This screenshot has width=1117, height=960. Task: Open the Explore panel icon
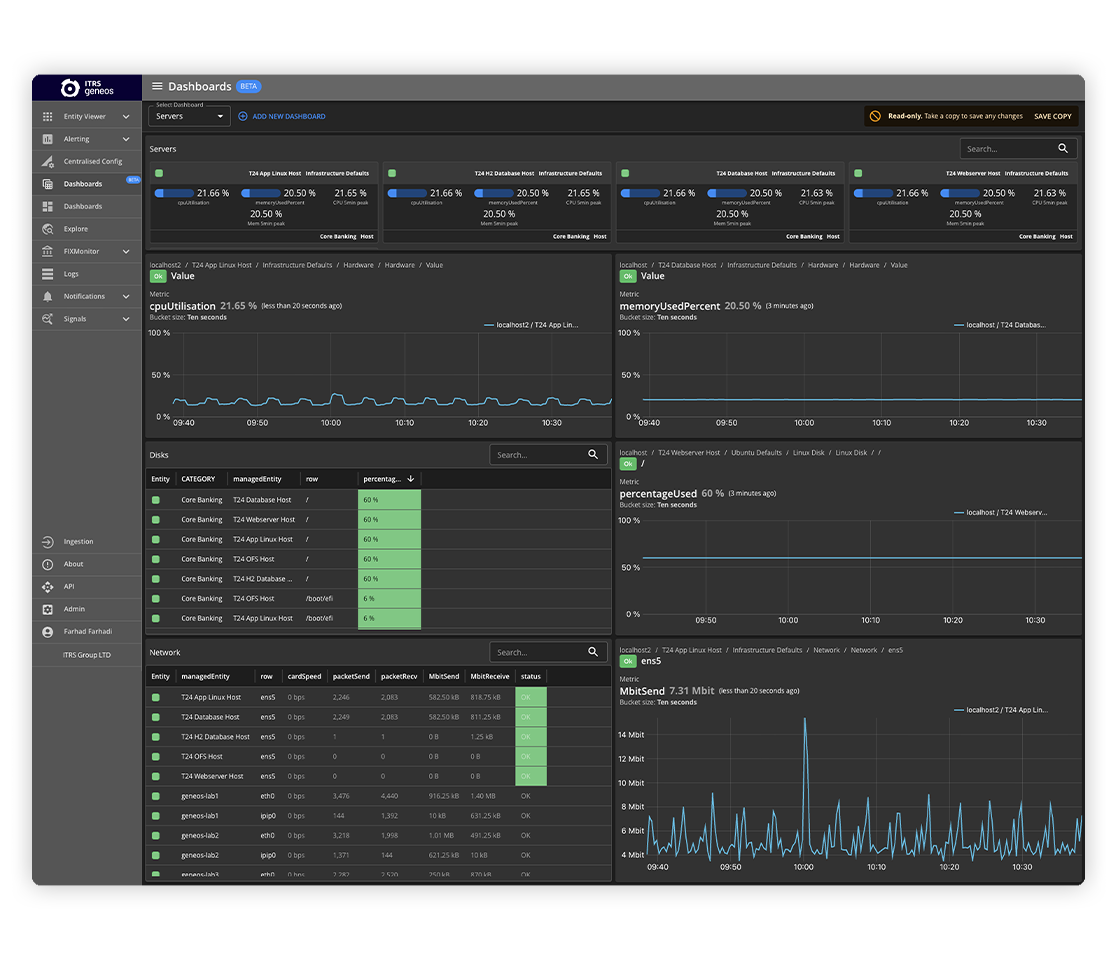pos(47,228)
